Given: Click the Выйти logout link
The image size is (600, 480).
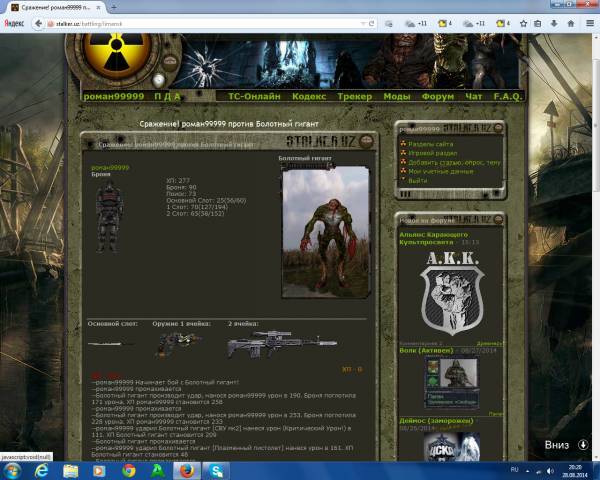Looking at the screenshot, I should [417, 181].
